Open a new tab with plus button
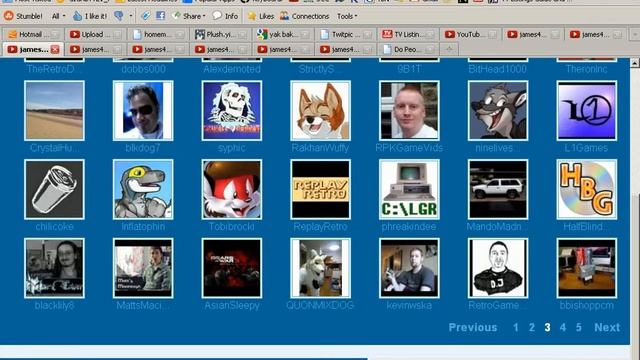 click(x=449, y=49)
